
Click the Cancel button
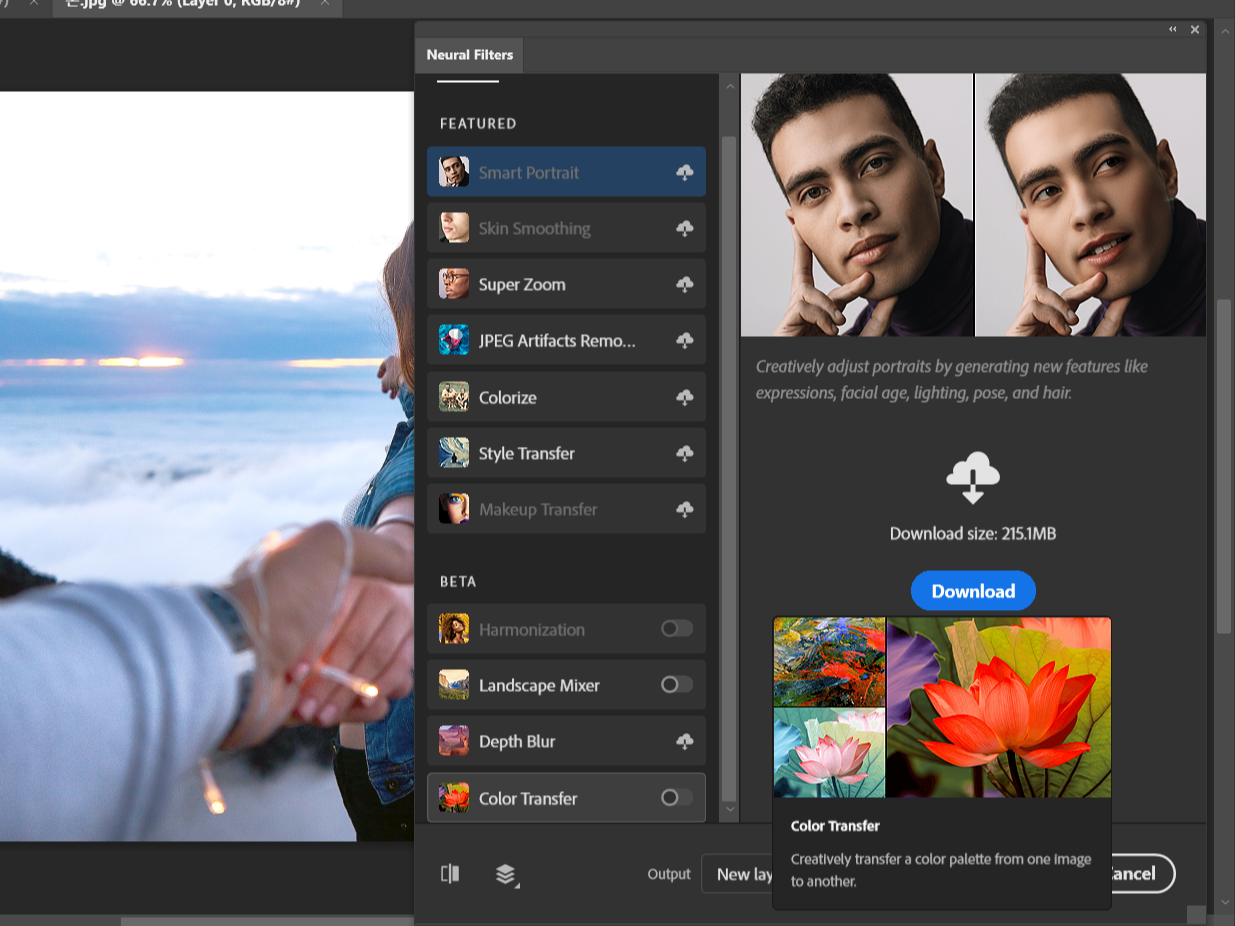pyautogui.click(x=1142, y=874)
